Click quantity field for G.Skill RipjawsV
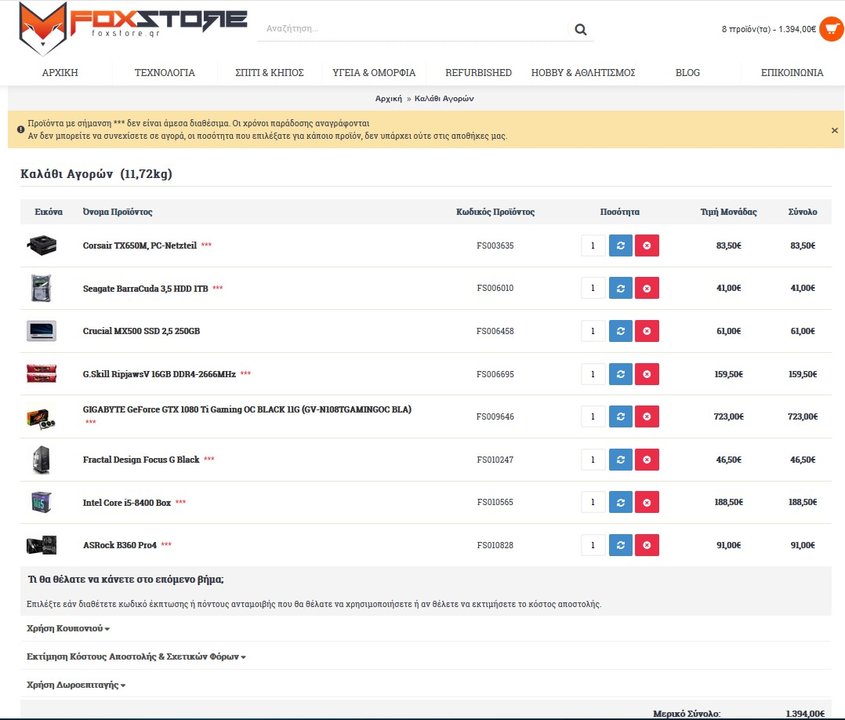 coord(593,374)
